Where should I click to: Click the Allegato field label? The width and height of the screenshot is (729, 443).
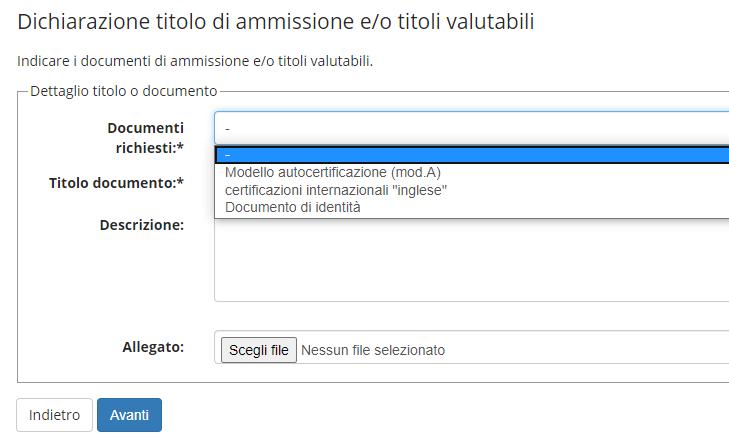152,346
